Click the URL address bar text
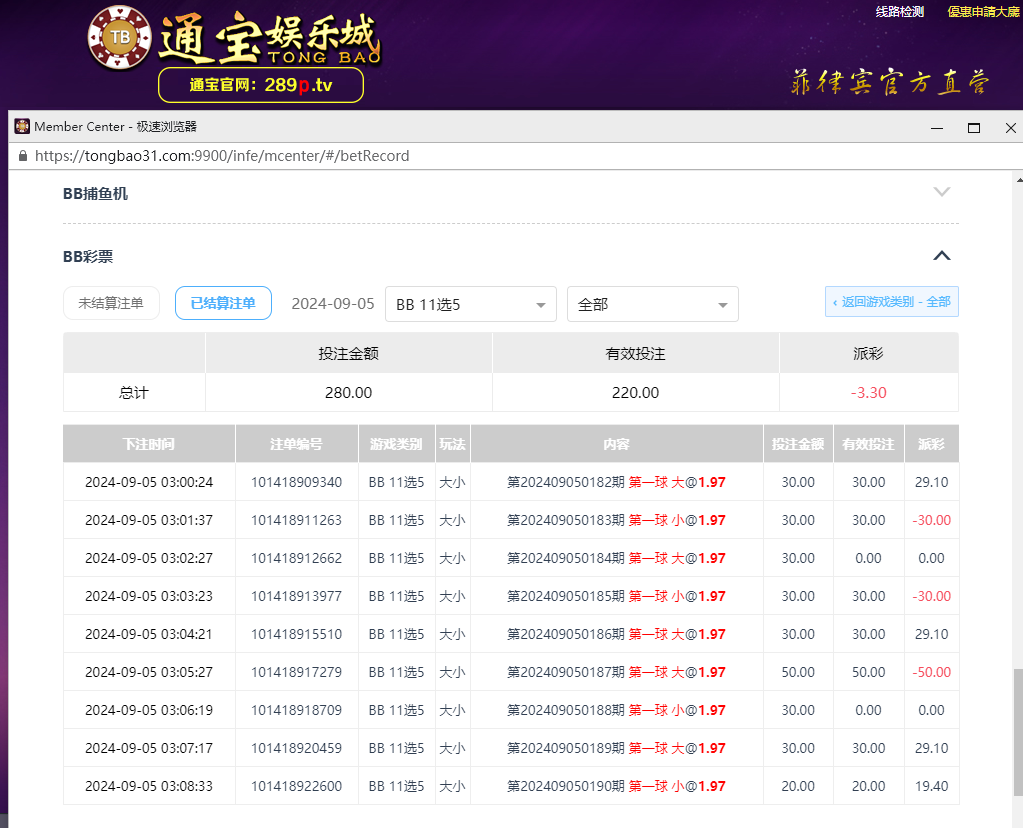This screenshot has height=828, width=1023. coord(222,156)
